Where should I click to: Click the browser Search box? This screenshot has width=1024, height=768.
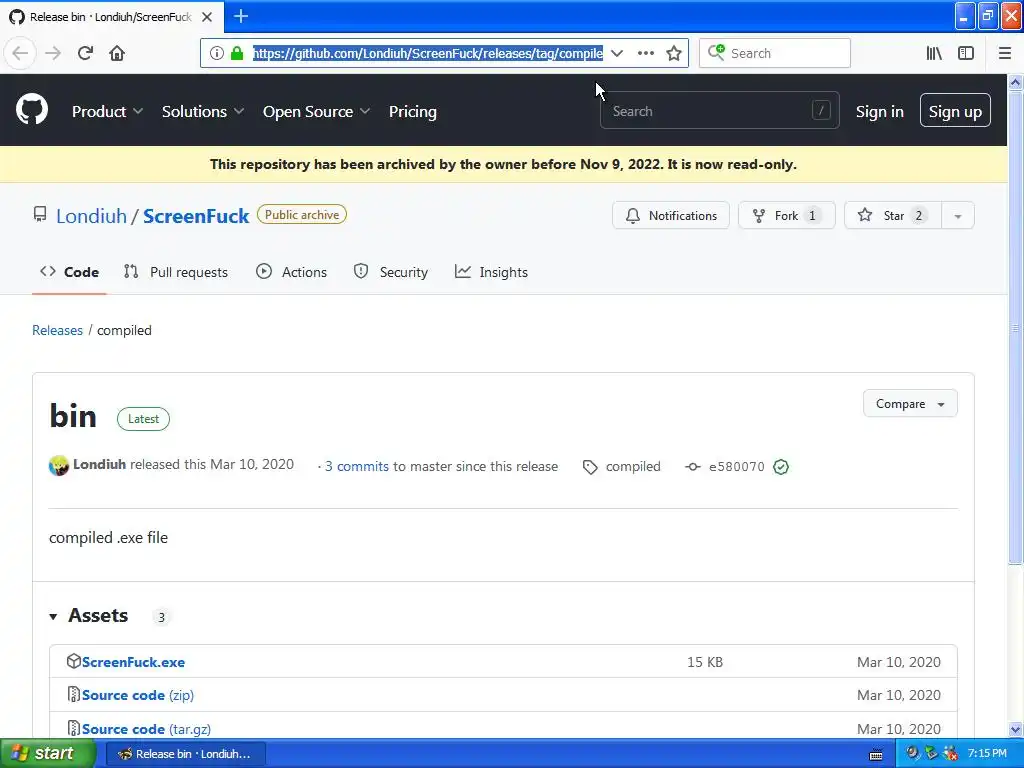(775, 53)
